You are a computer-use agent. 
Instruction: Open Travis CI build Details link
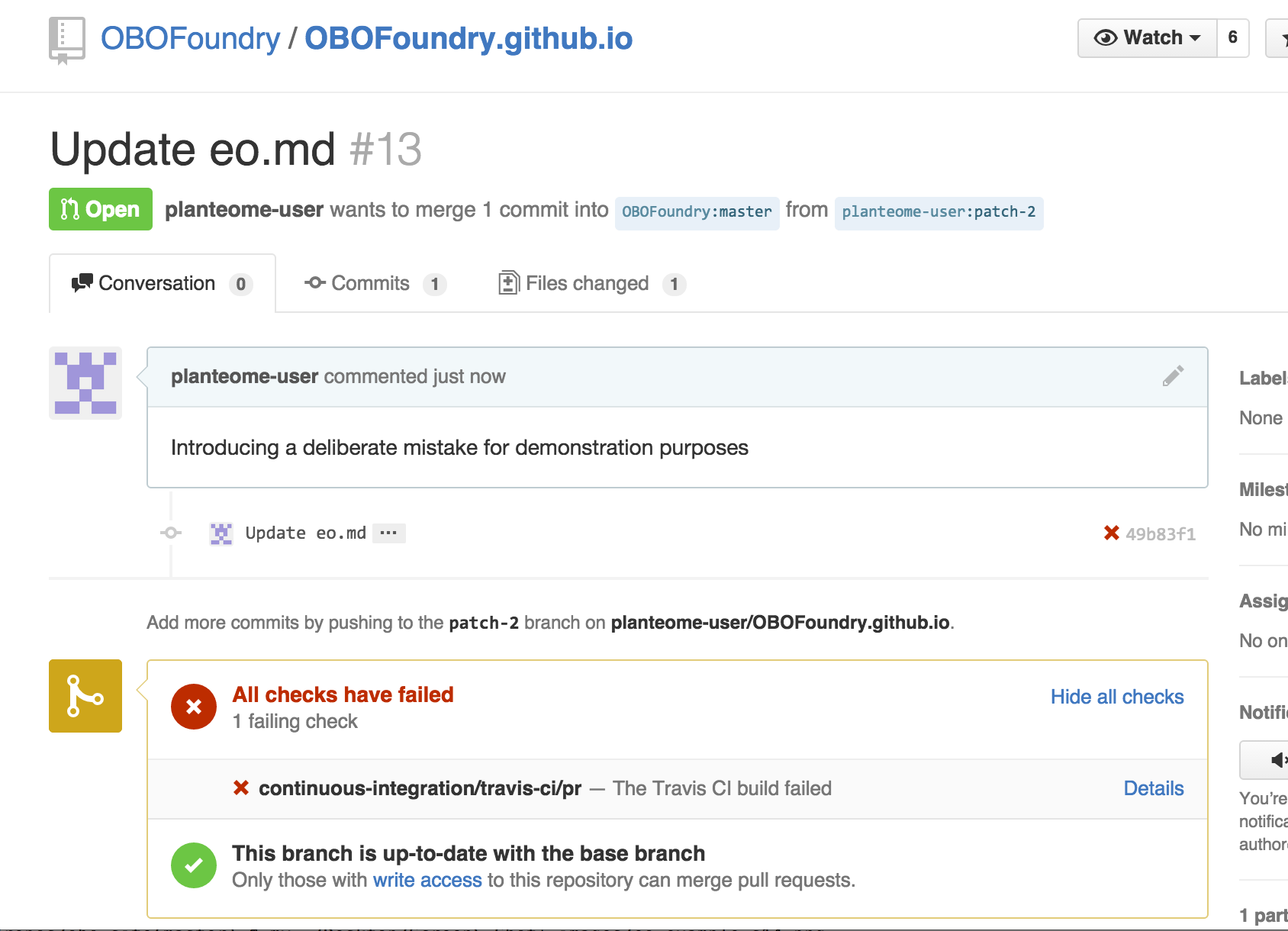tap(1153, 788)
